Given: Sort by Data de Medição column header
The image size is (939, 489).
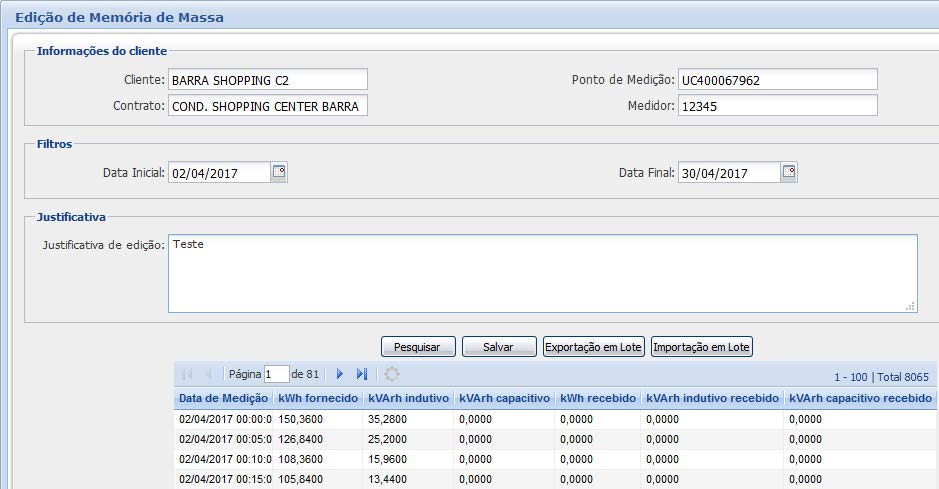Looking at the screenshot, I should click(x=223, y=398).
